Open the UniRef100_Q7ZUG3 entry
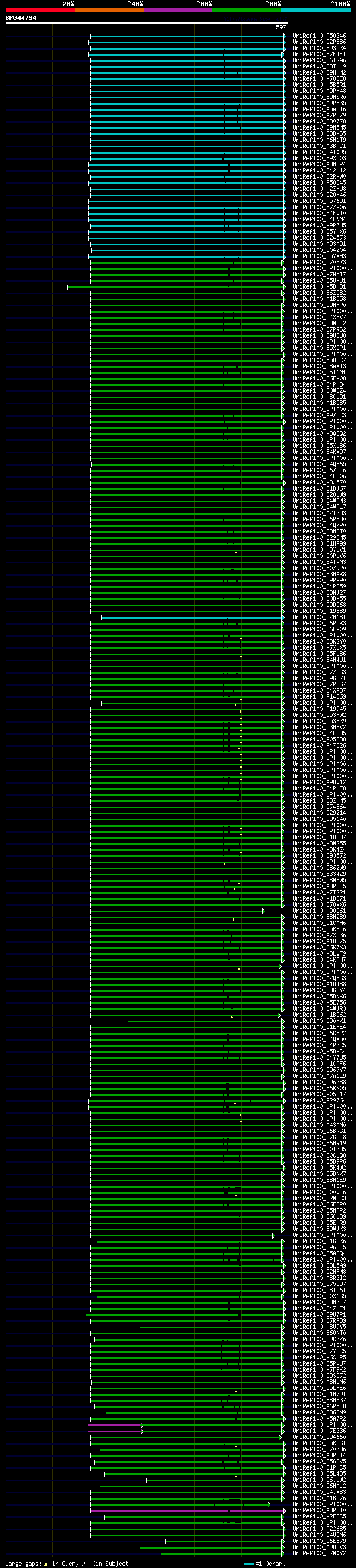This screenshot has height=1568, width=356. coord(319,672)
